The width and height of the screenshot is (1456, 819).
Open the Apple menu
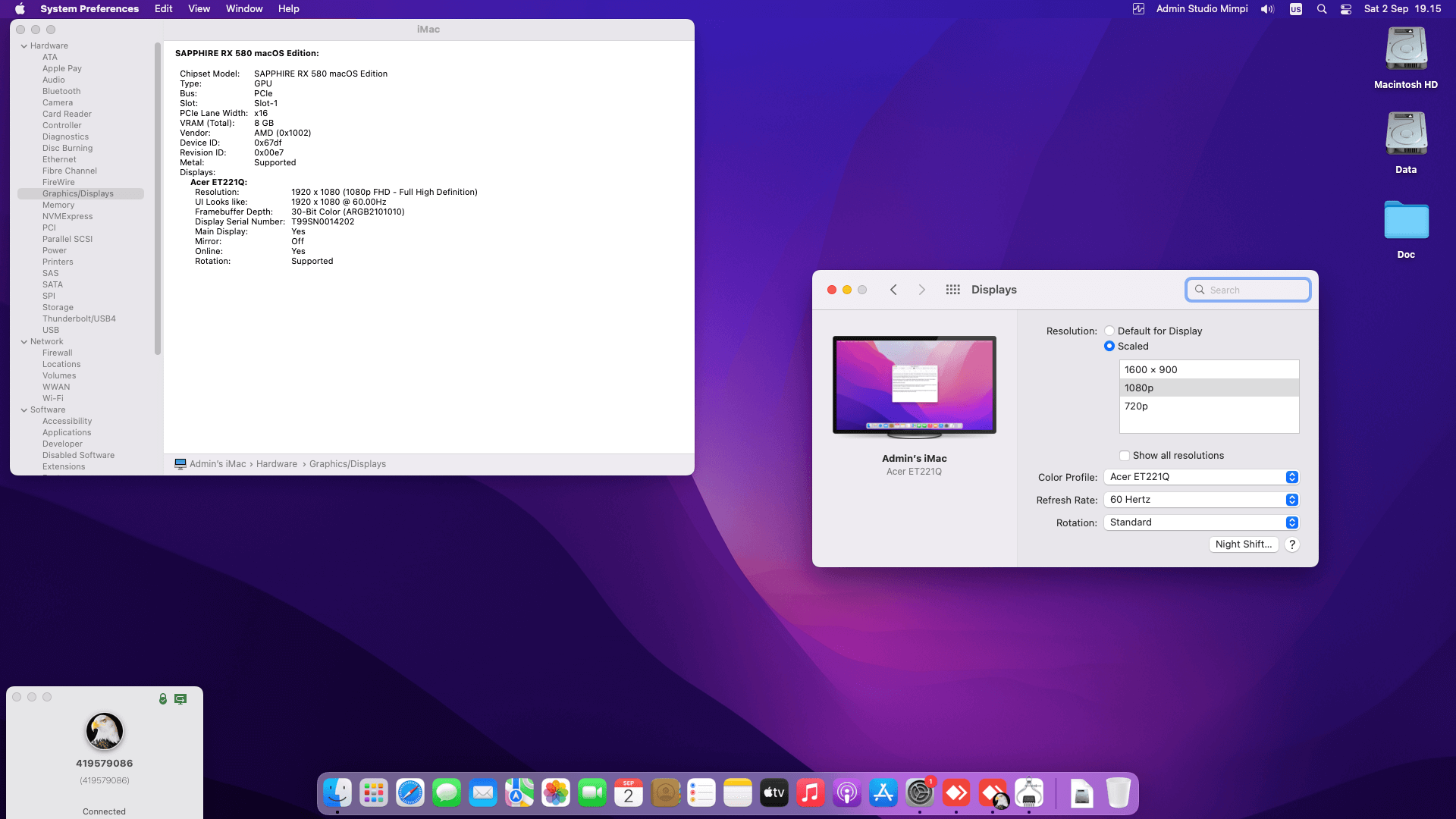(20, 9)
